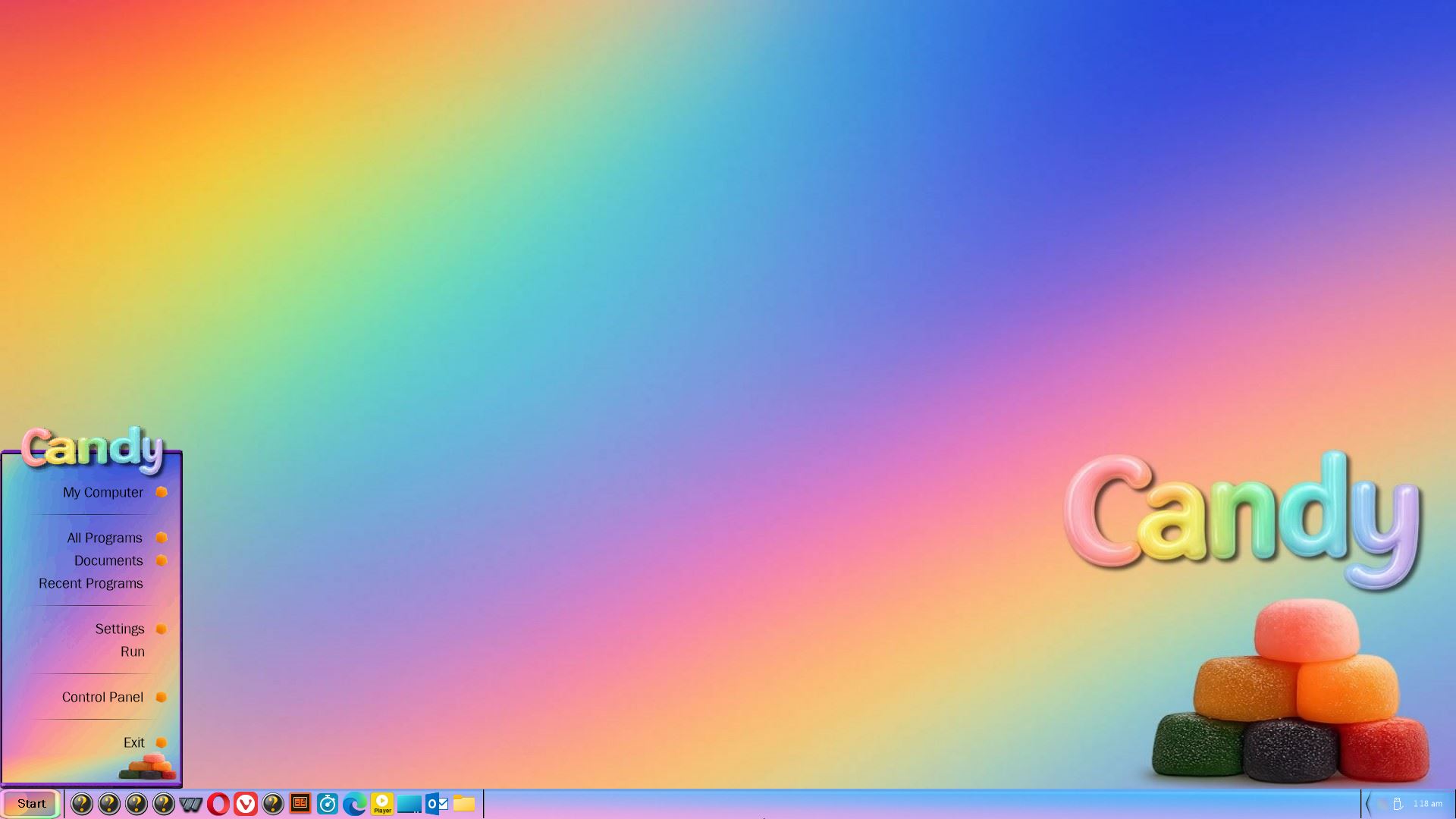This screenshot has height=819, width=1456.
Task: Click the Start button
Action: (31, 804)
